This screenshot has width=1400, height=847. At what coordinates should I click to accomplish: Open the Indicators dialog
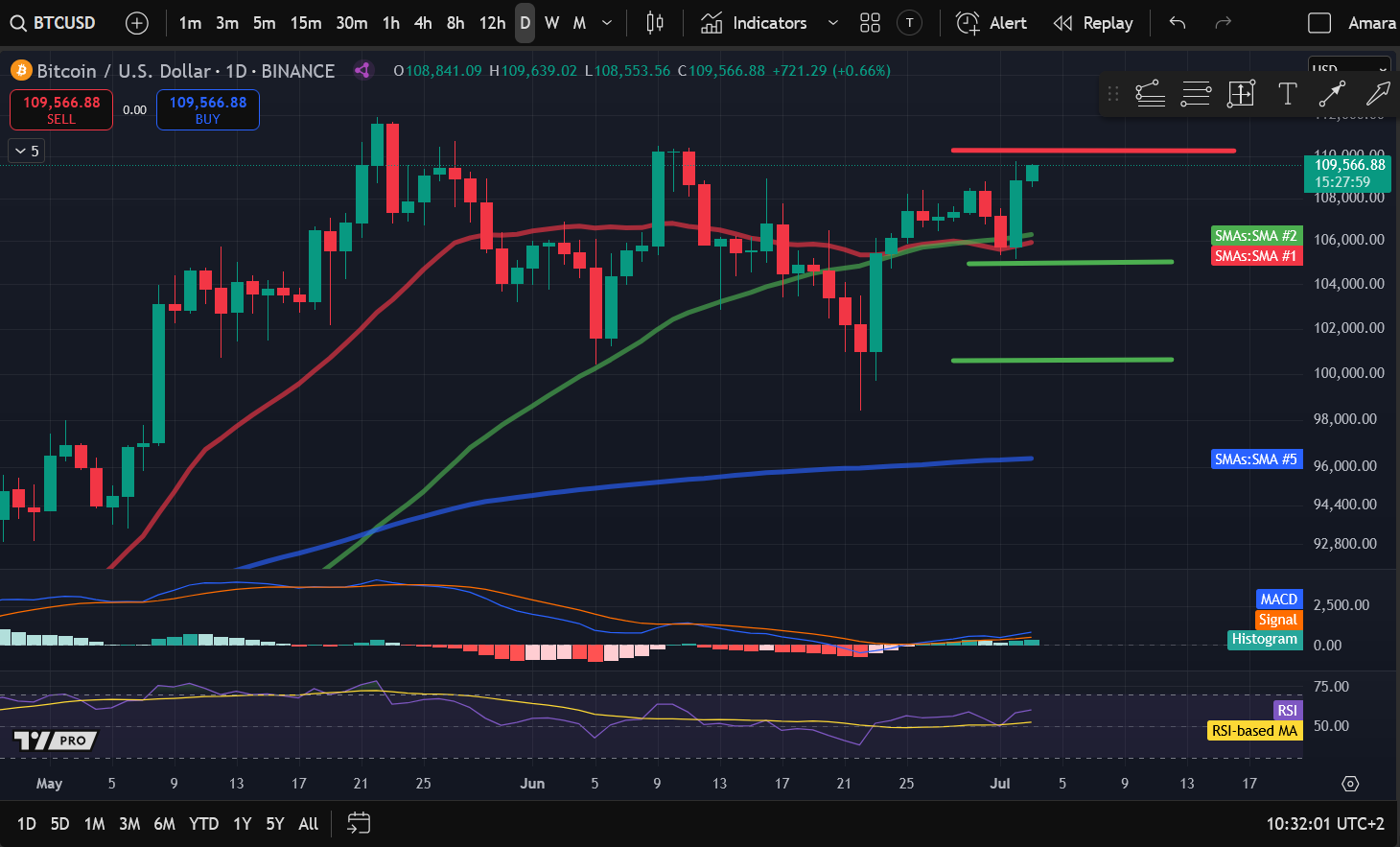pos(754,23)
